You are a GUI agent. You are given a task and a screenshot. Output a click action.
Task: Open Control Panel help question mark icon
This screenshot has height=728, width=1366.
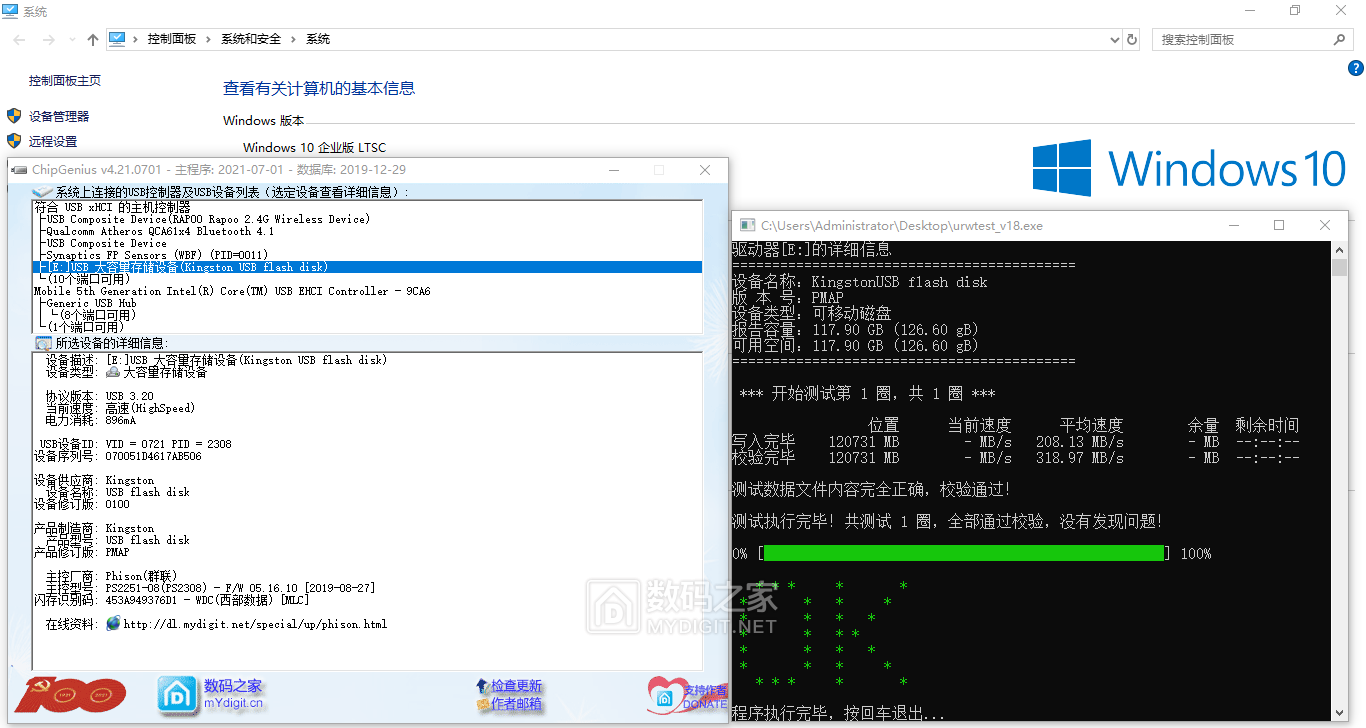(1356, 68)
